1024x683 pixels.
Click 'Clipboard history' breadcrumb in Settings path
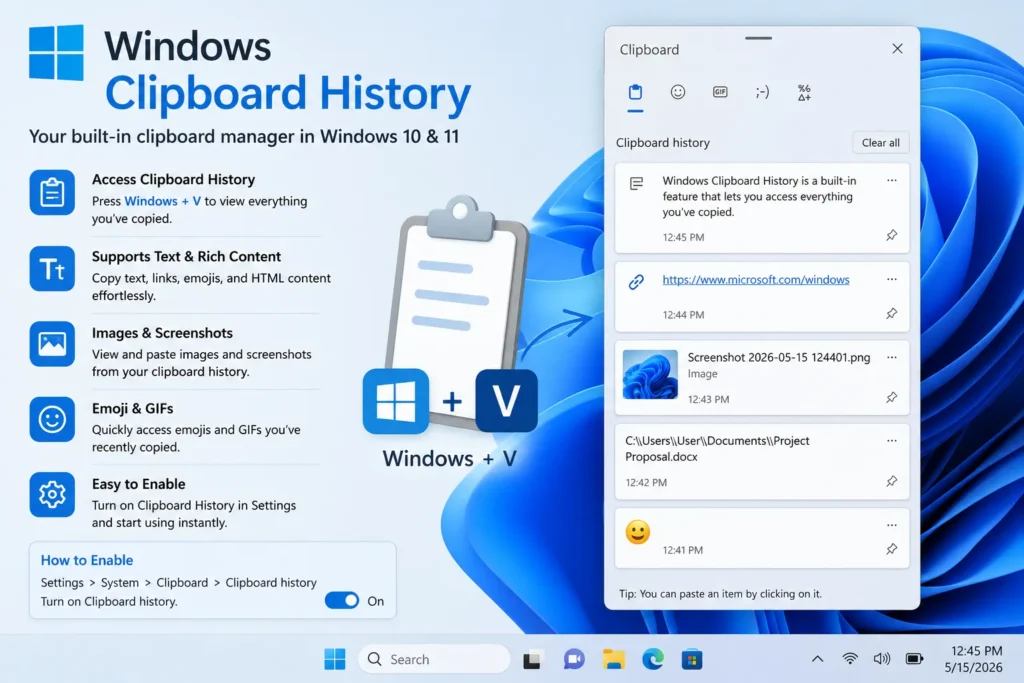point(271,582)
